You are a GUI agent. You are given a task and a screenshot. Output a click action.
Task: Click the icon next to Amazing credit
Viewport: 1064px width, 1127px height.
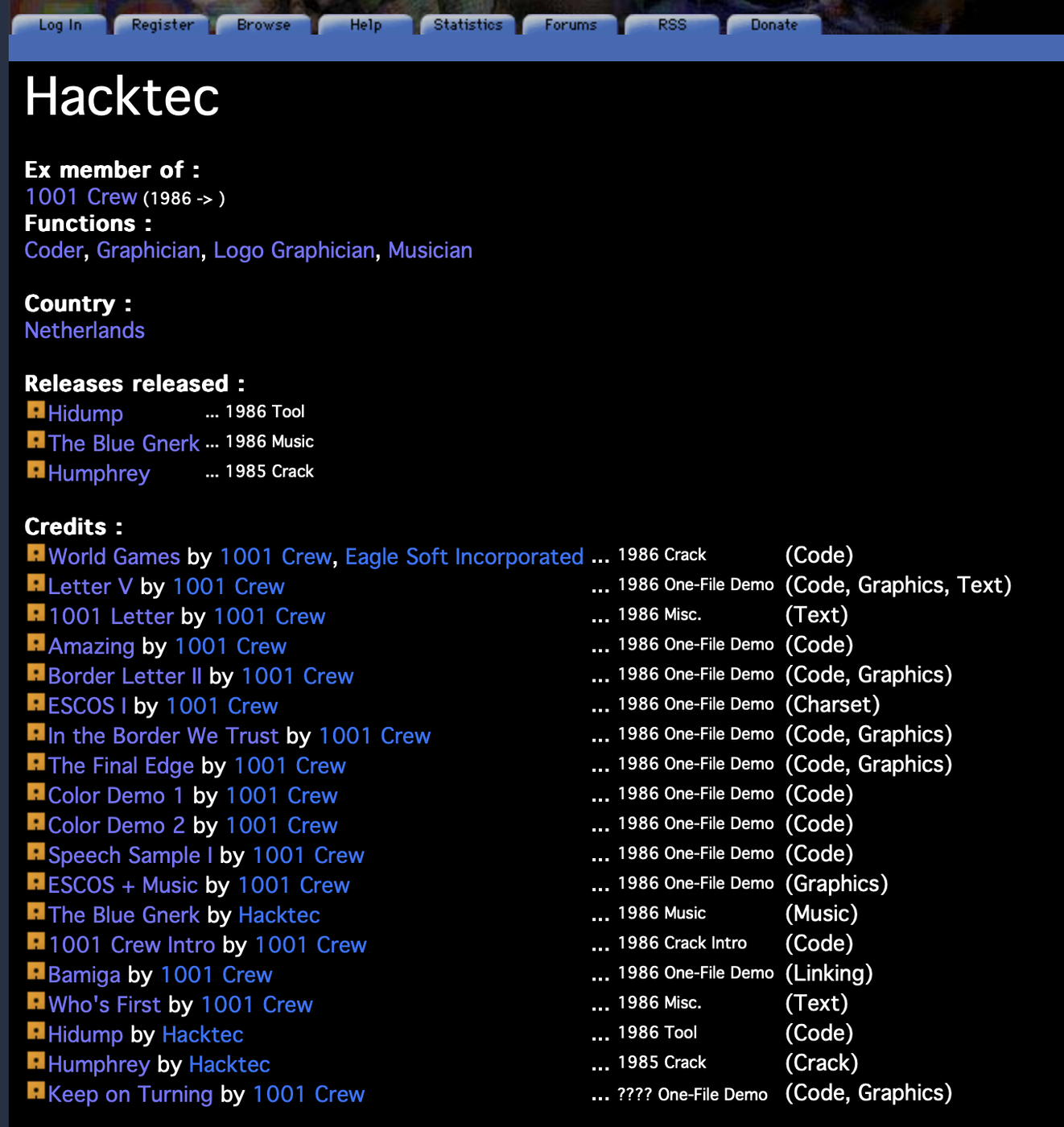pos(35,643)
